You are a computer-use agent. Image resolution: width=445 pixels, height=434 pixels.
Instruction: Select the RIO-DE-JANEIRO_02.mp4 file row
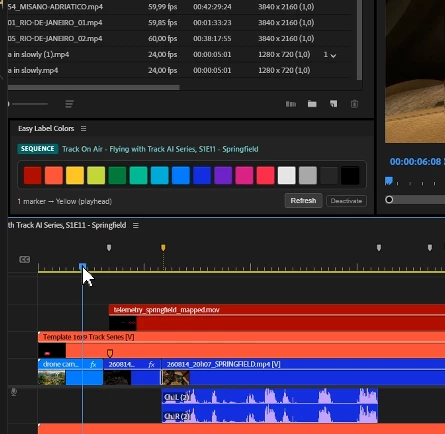coord(179,38)
